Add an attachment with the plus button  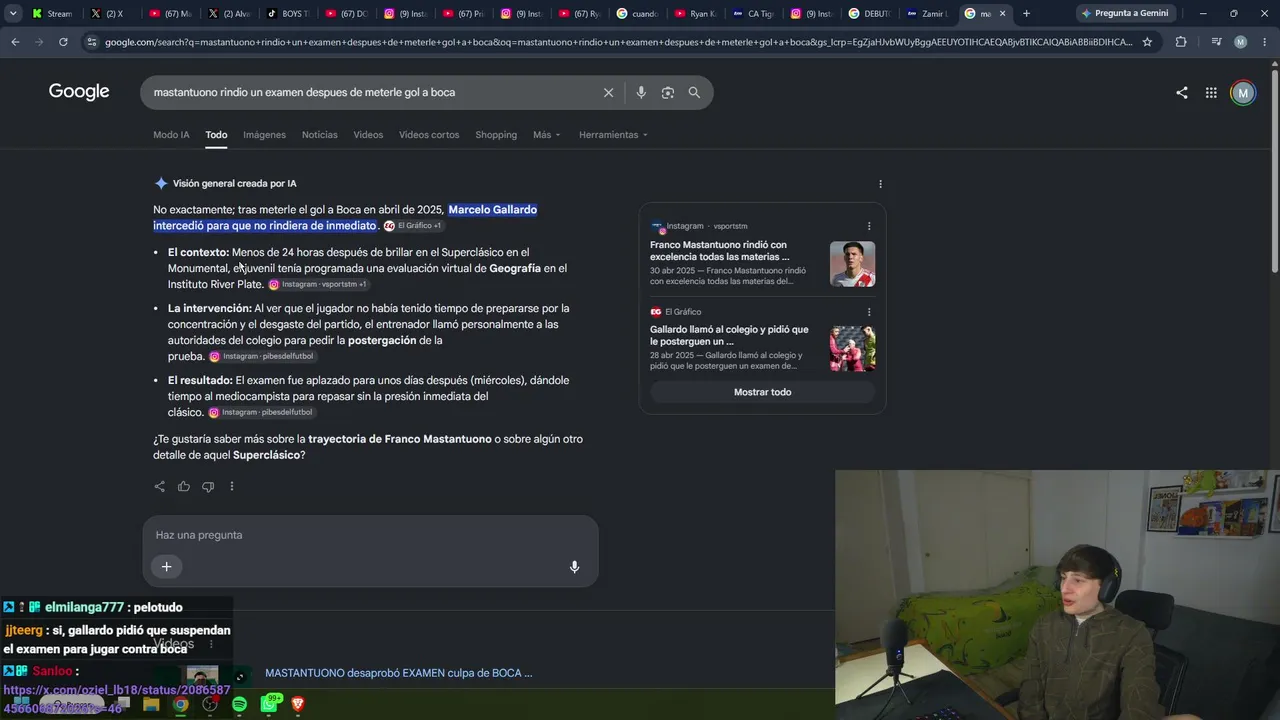pyautogui.click(x=166, y=567)
